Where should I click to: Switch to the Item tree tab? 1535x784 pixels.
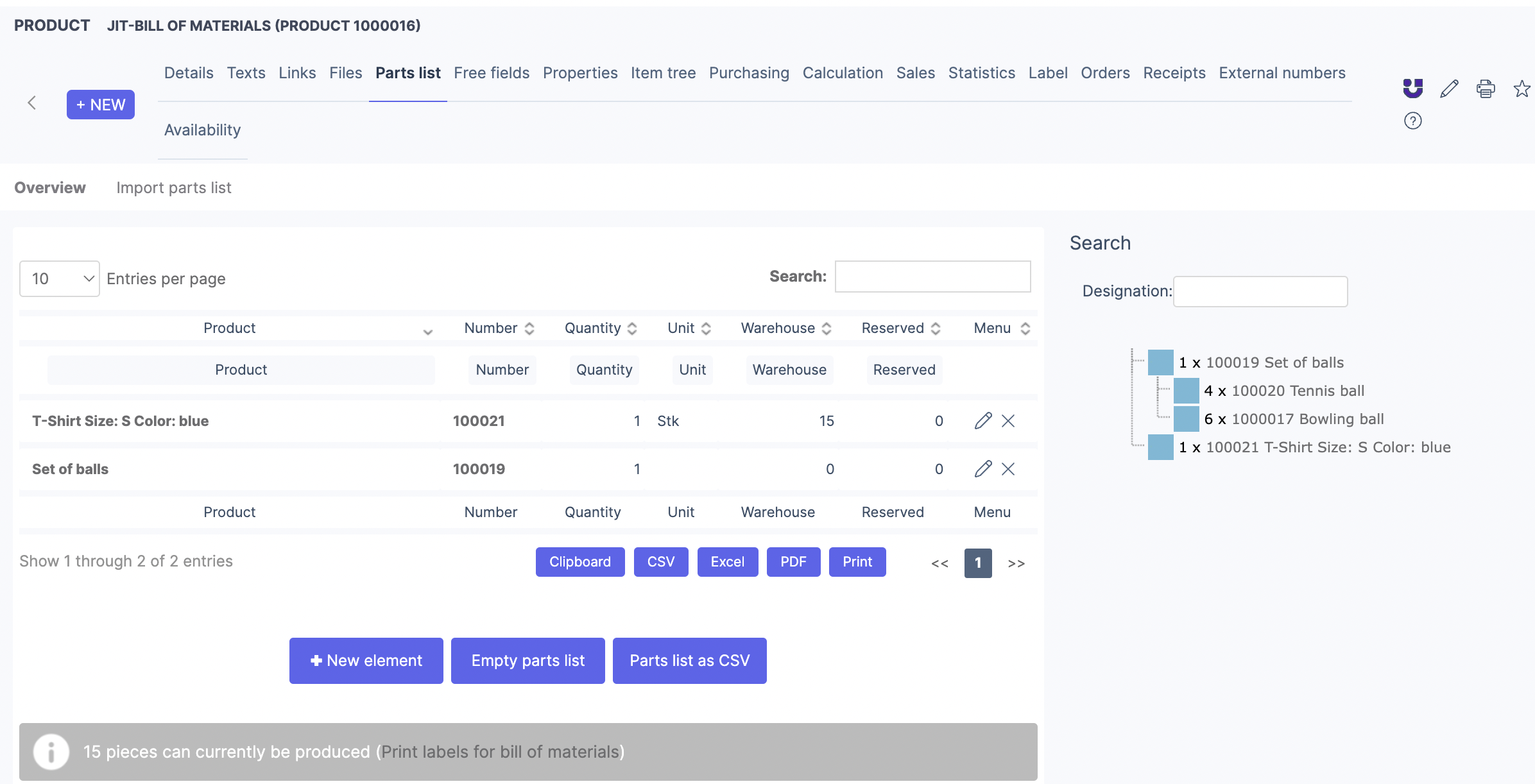coord(663,73)
